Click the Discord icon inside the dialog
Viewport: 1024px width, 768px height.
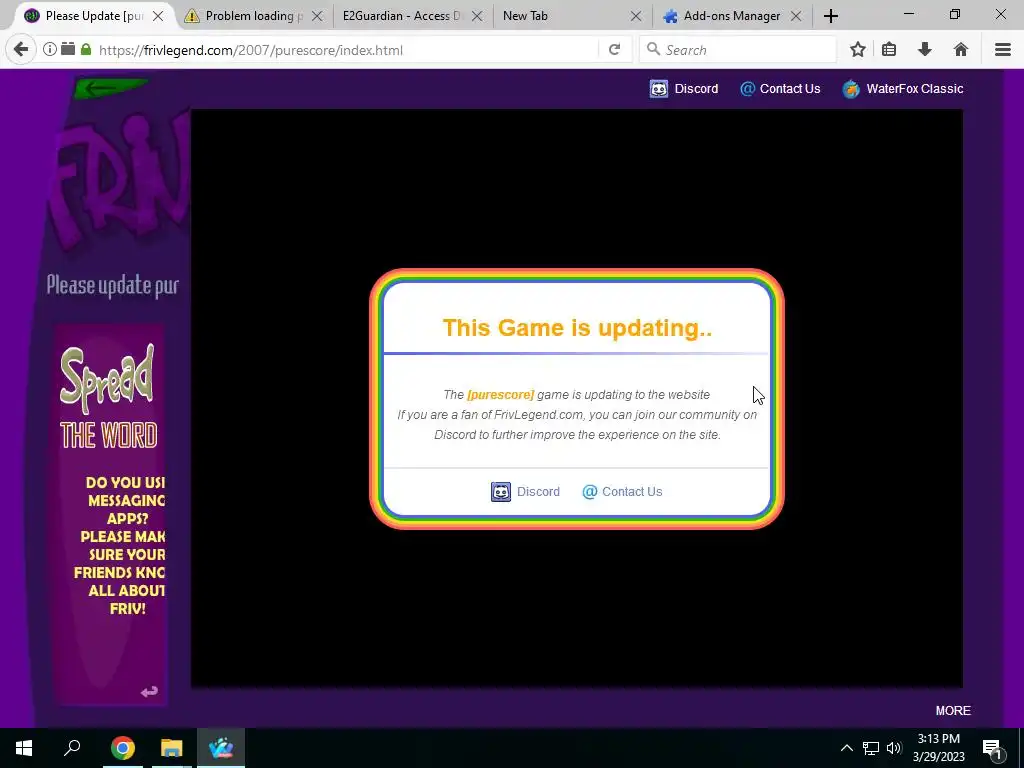tap(501, 492)
